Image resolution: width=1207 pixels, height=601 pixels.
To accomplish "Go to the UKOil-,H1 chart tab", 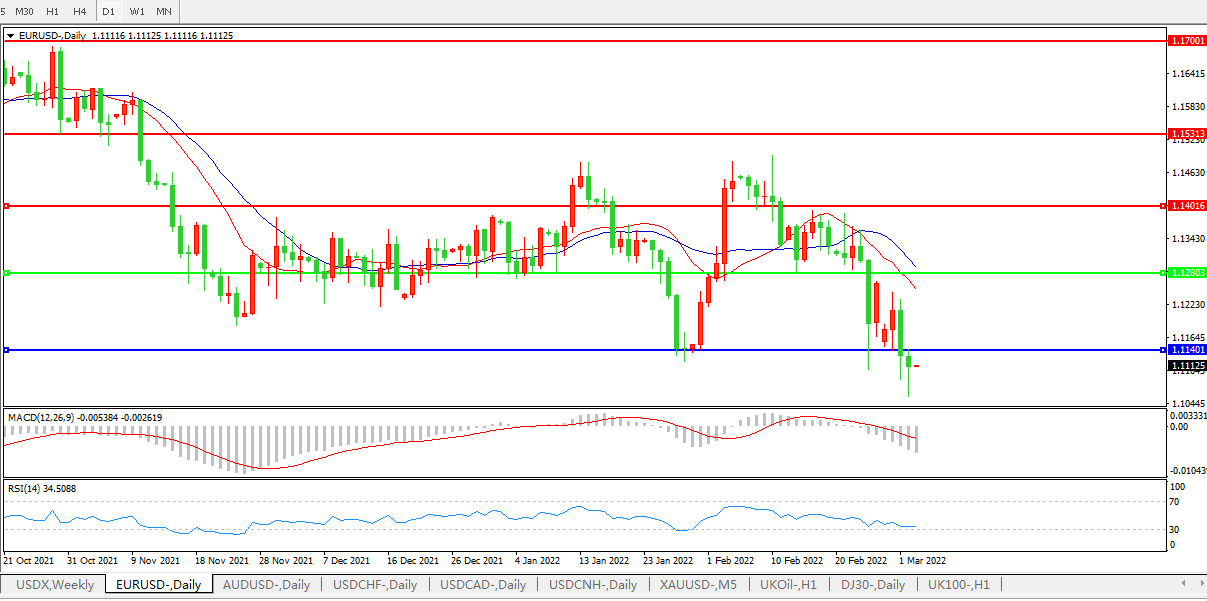I will (789, 585).
